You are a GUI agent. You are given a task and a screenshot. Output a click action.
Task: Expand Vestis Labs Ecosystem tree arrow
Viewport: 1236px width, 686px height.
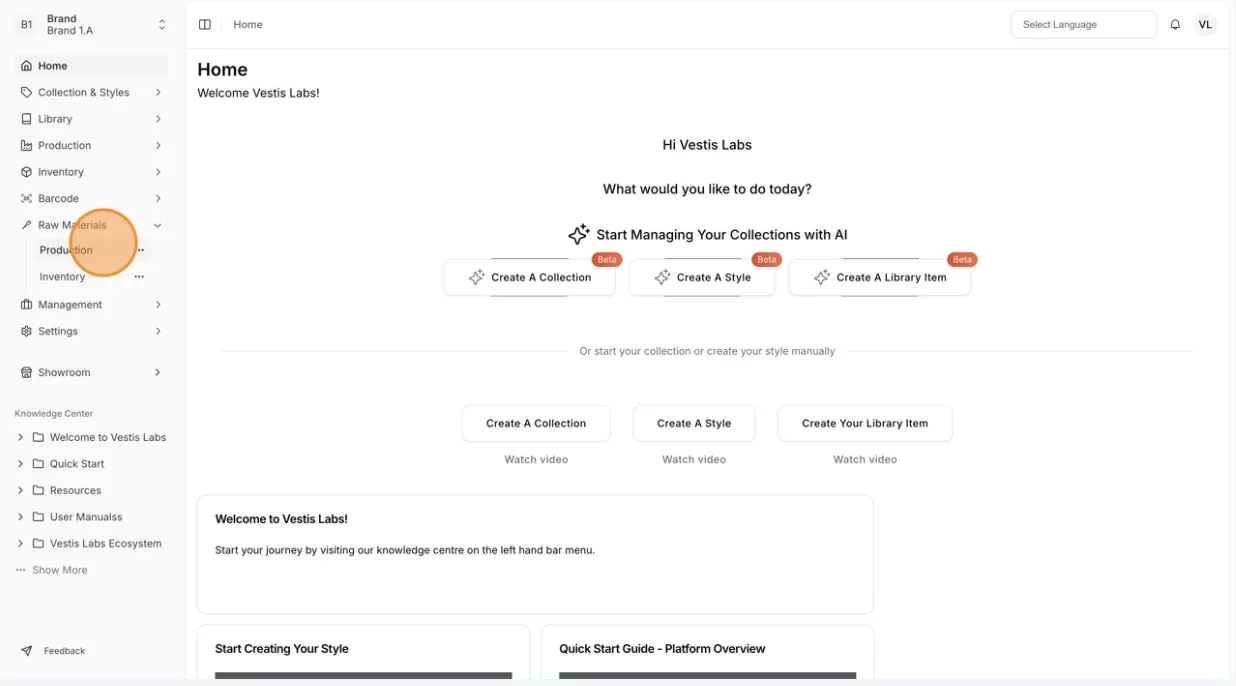[20, 544]
